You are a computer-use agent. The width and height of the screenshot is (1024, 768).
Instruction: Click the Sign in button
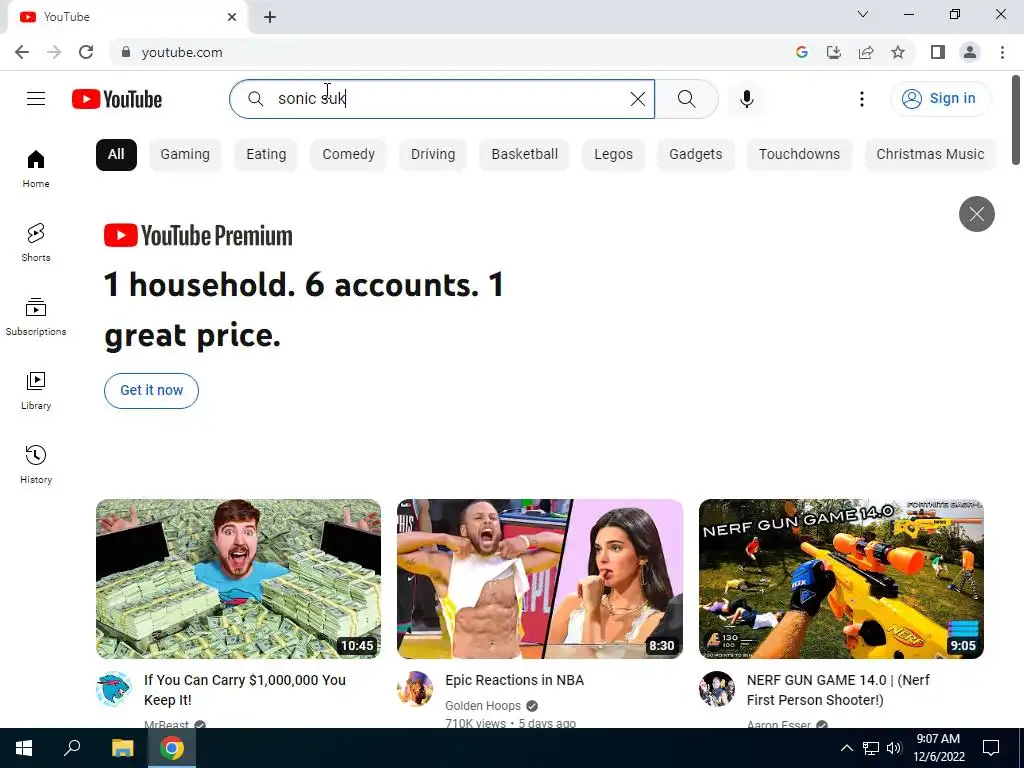point(940,99)
